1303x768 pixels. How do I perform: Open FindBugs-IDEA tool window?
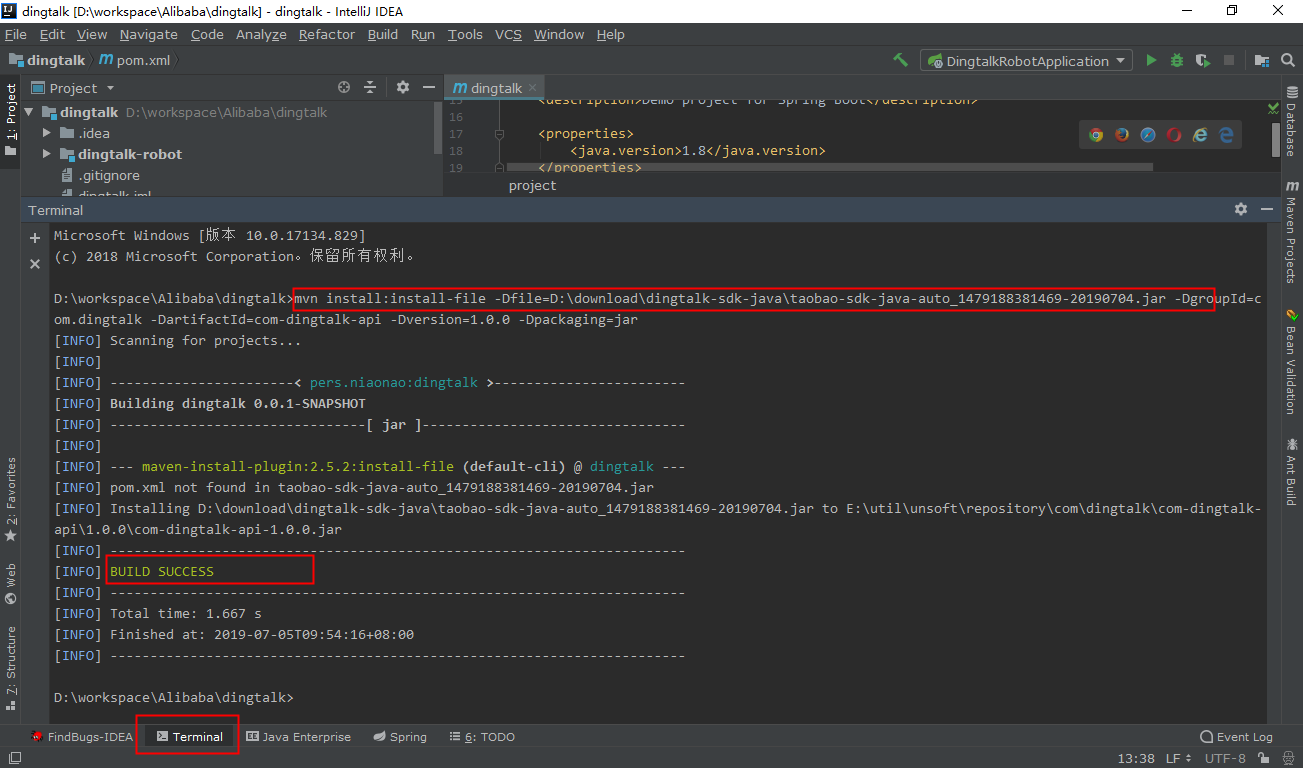[81, 737]
